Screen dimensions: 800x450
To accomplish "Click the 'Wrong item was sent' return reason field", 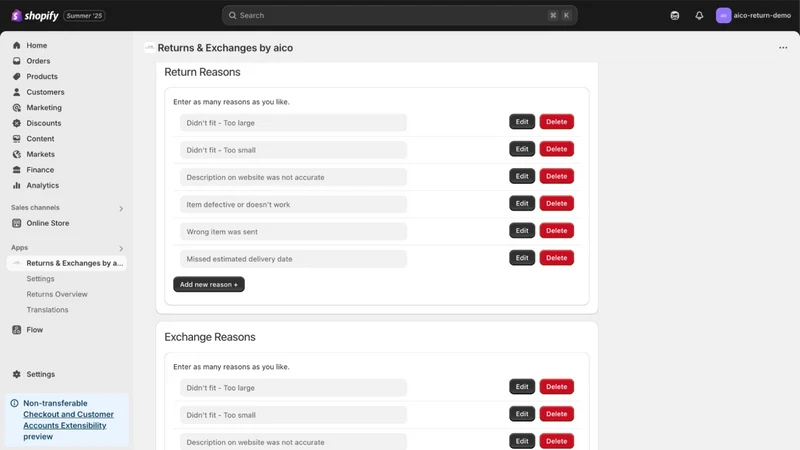I will 293,232.
